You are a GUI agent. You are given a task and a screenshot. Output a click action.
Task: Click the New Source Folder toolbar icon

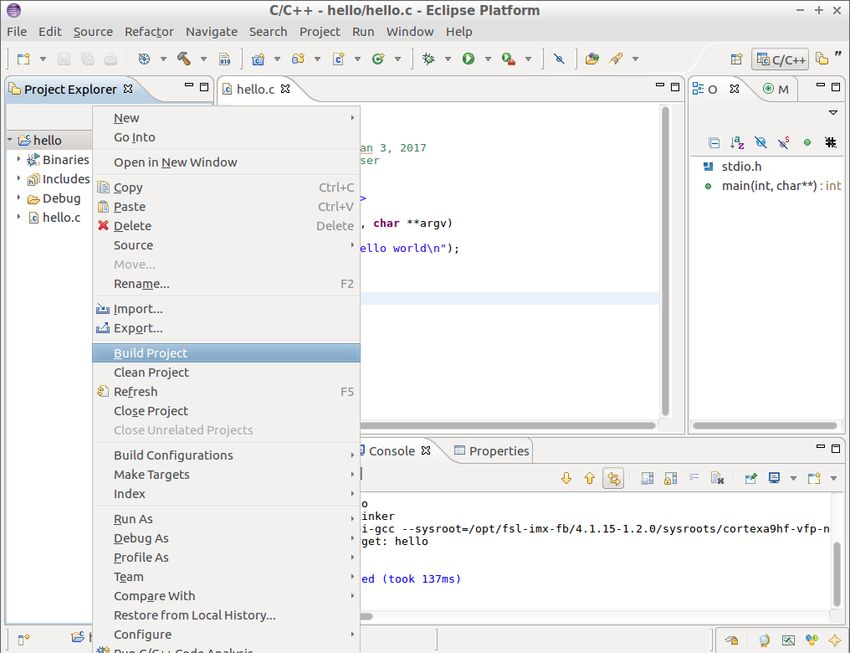(298, 59)
